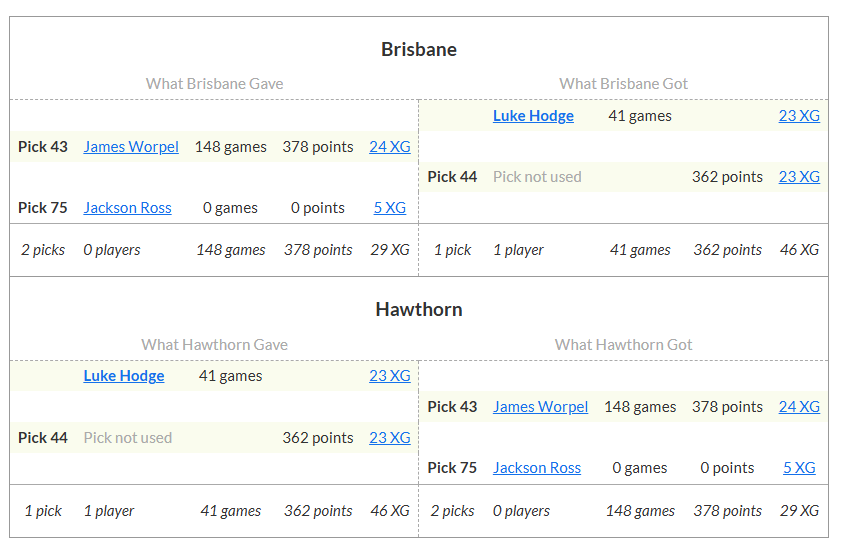This screenshot has width=850, height=557.
Task: Open 23 XG link for Pick 44, Brisbane Got
Action: 799,177
